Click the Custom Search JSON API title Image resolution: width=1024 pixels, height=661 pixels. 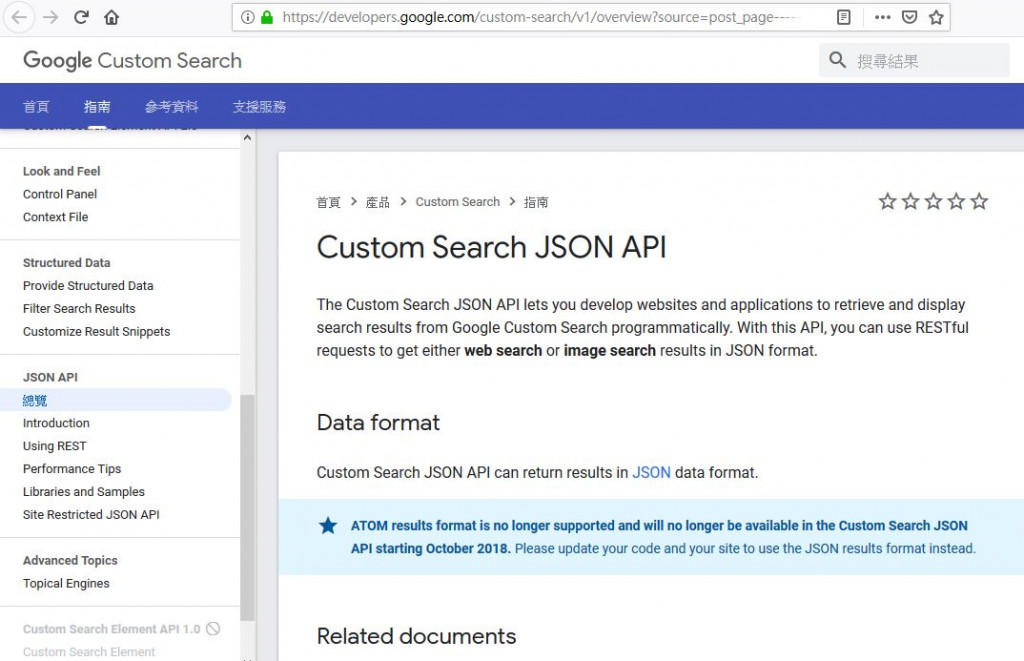pyautogui.click(x=491, y=247)
